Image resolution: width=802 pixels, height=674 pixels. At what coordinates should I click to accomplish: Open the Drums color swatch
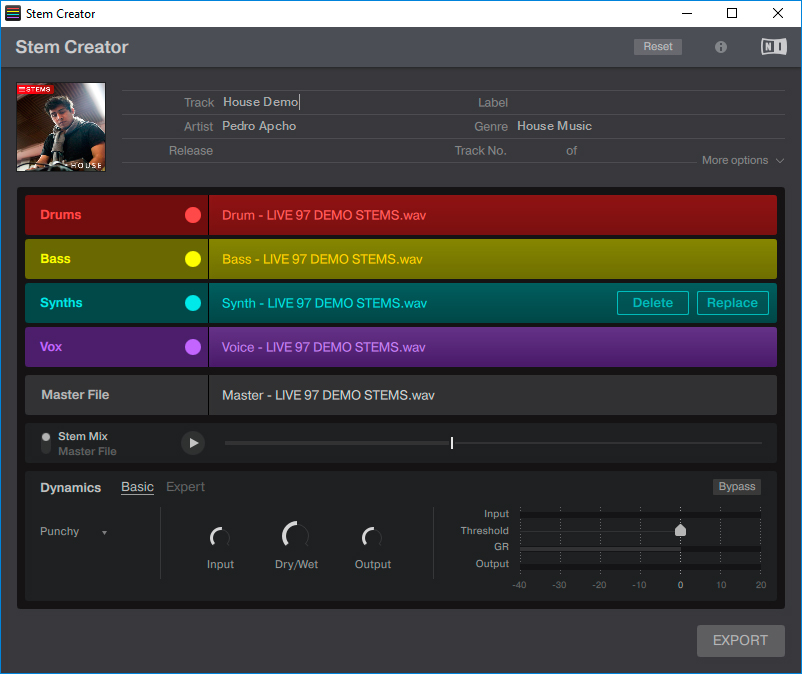point(193,215)
